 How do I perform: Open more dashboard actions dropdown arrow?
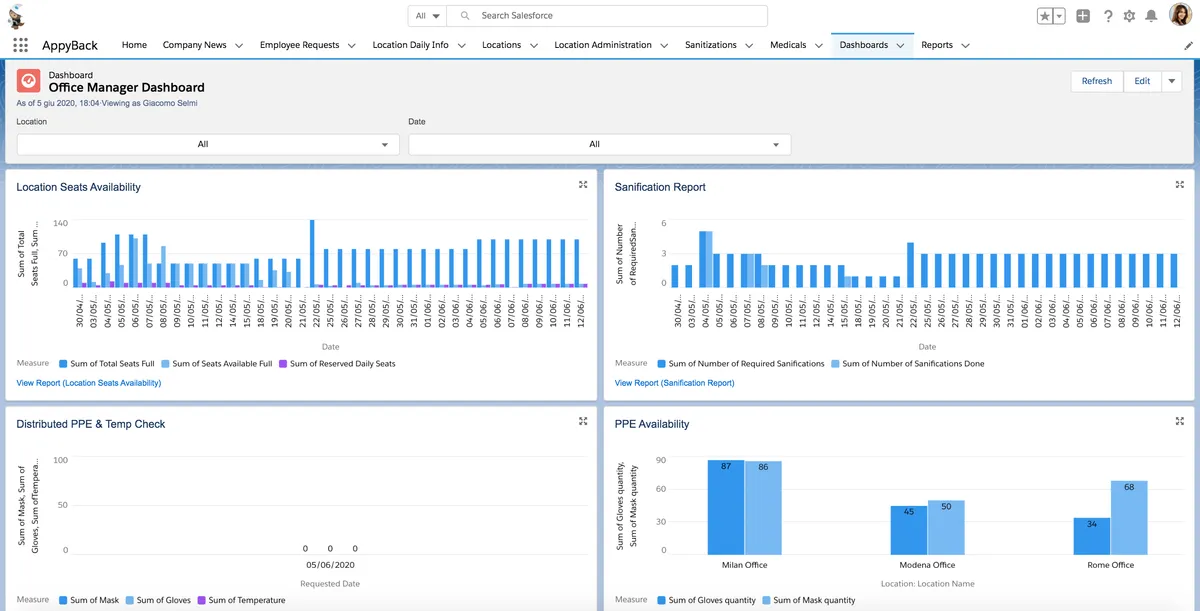tap(1172, 81)
